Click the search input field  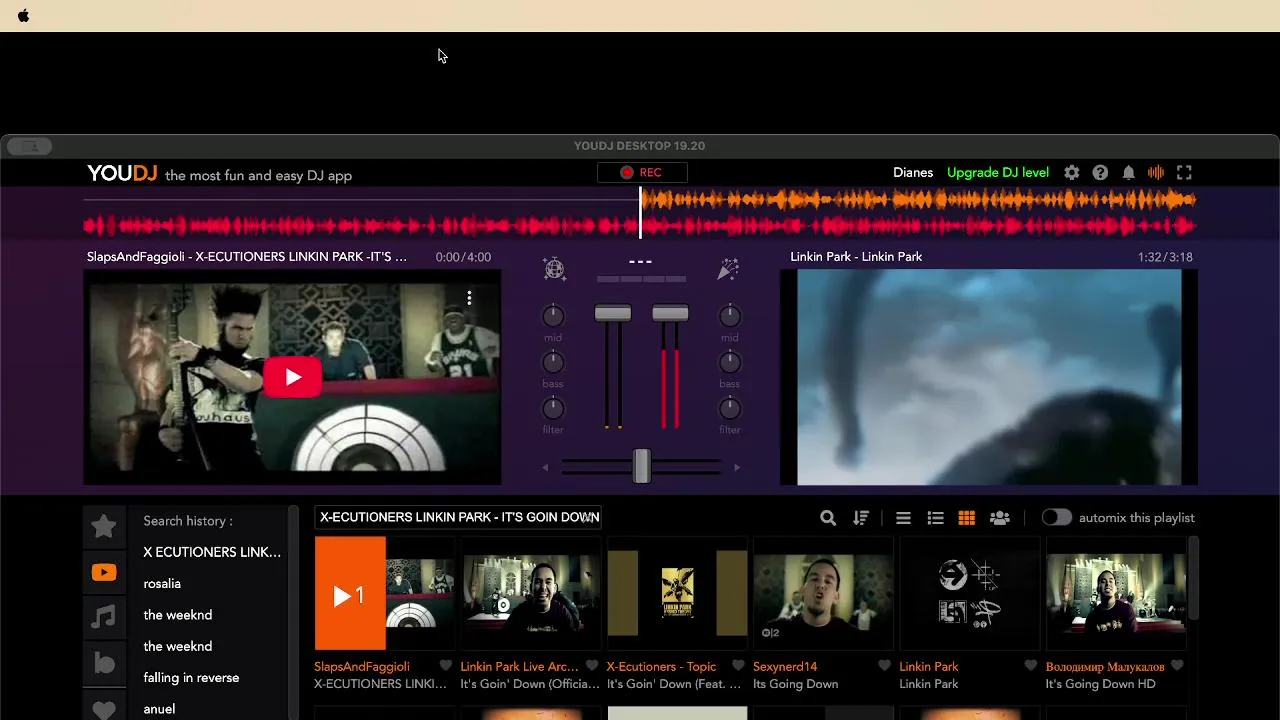click(458, 517)
